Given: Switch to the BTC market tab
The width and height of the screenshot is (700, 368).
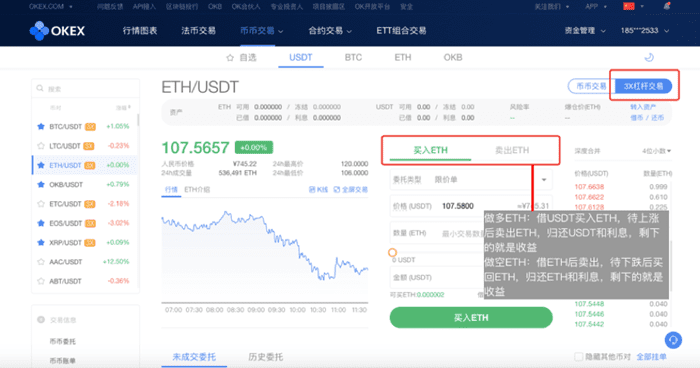Looking at the screenshot, I should 353,58.
